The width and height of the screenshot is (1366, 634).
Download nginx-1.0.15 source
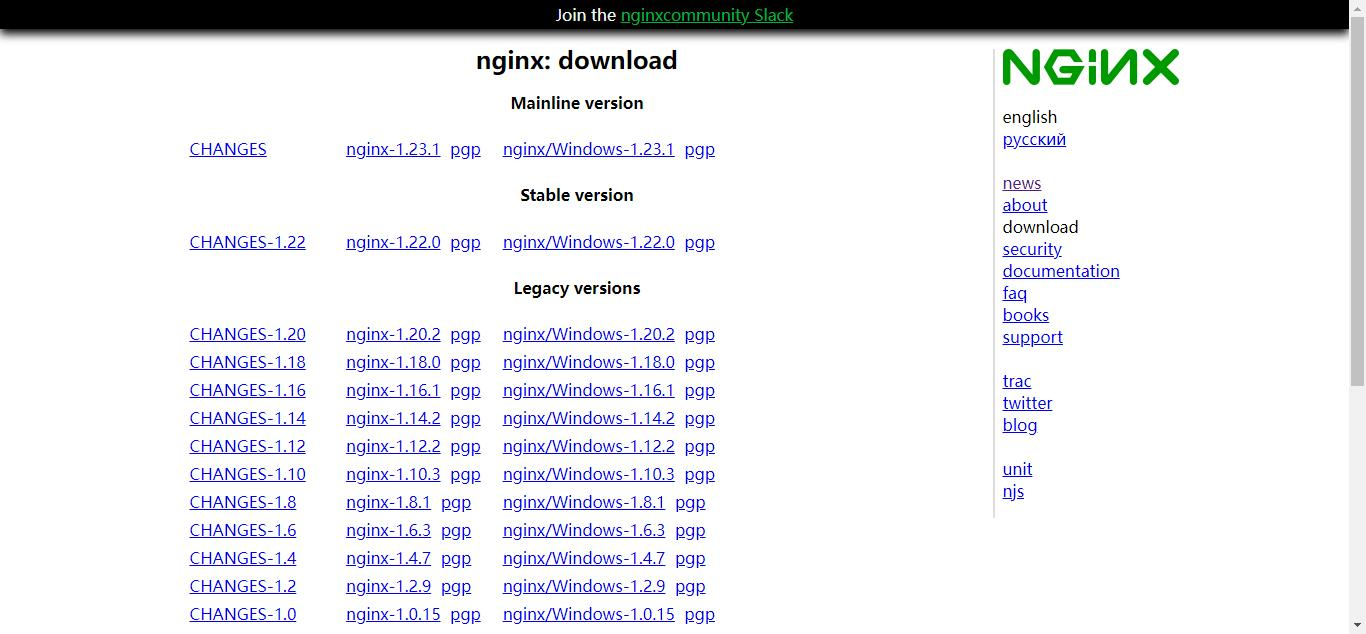click(393, 614)
